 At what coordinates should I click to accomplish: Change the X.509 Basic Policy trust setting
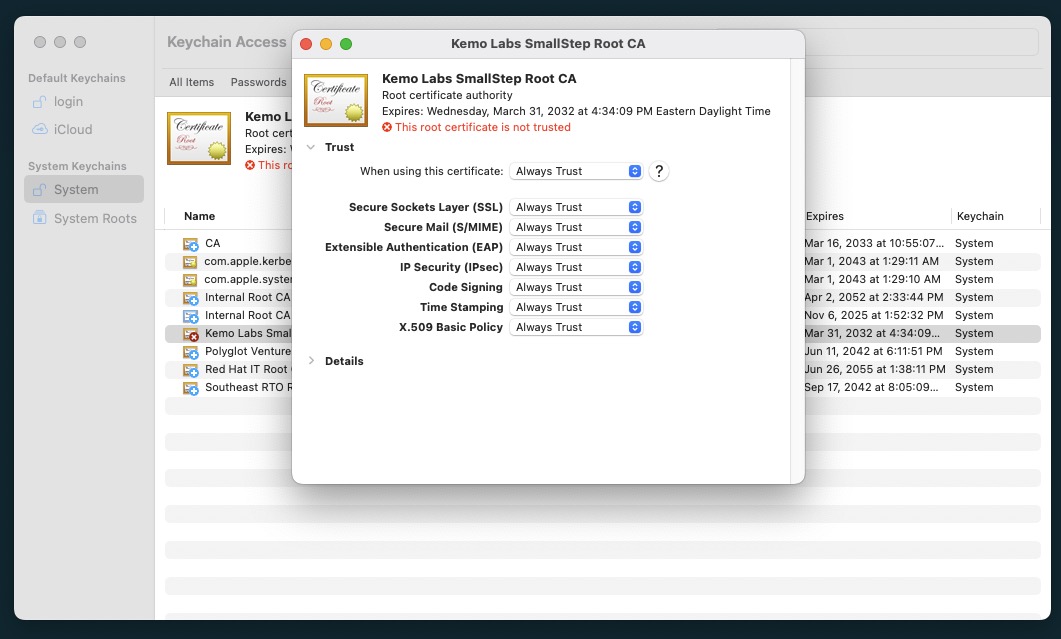pyautogui.click(x=576, y=327)
